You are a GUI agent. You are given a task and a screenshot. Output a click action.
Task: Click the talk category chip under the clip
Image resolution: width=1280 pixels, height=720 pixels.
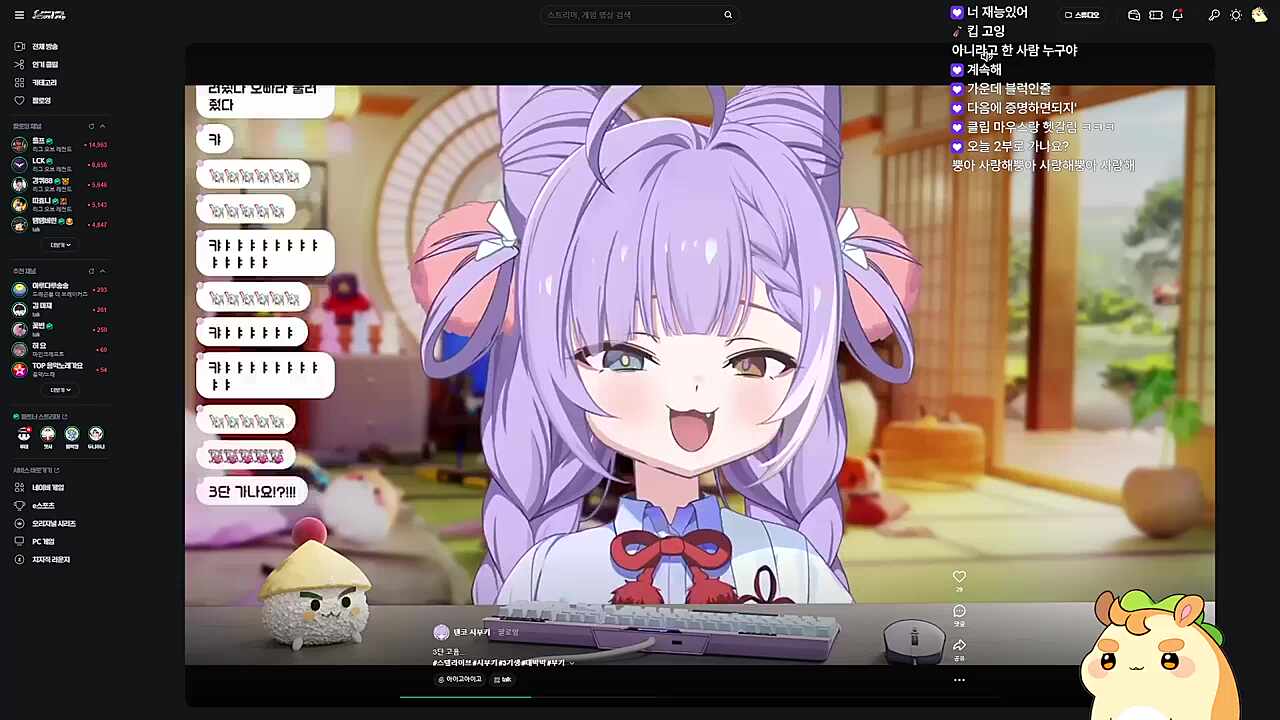[x=503, y=680]
